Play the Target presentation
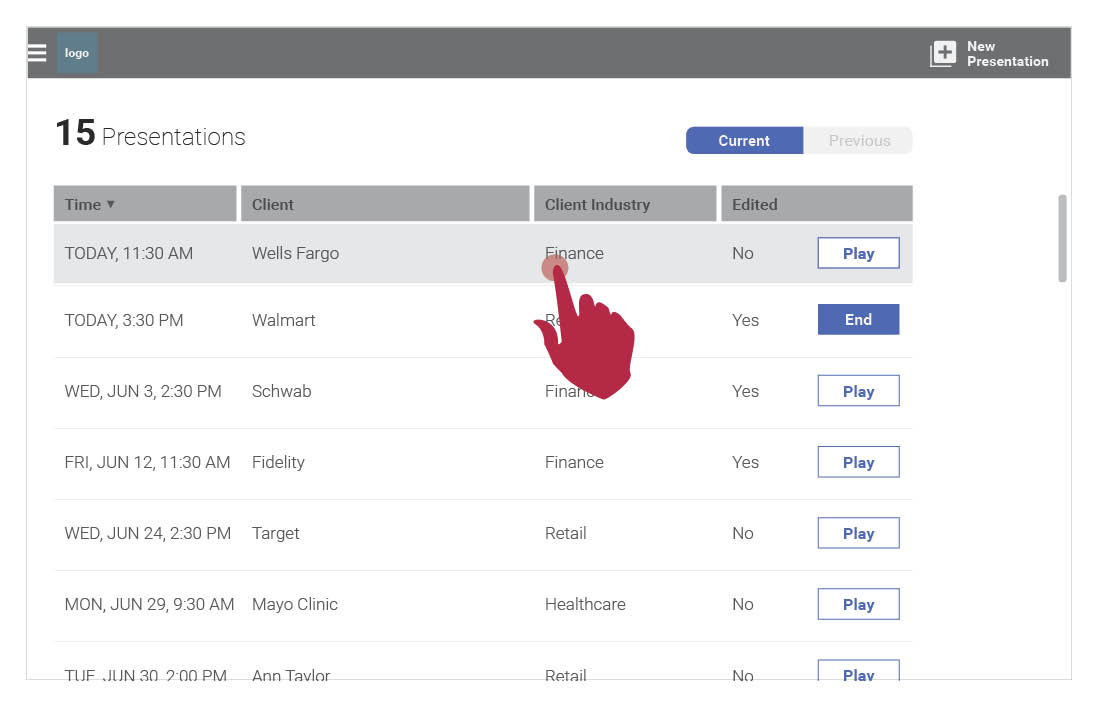This screenshot has width=1100, height=701. [858, 533]
